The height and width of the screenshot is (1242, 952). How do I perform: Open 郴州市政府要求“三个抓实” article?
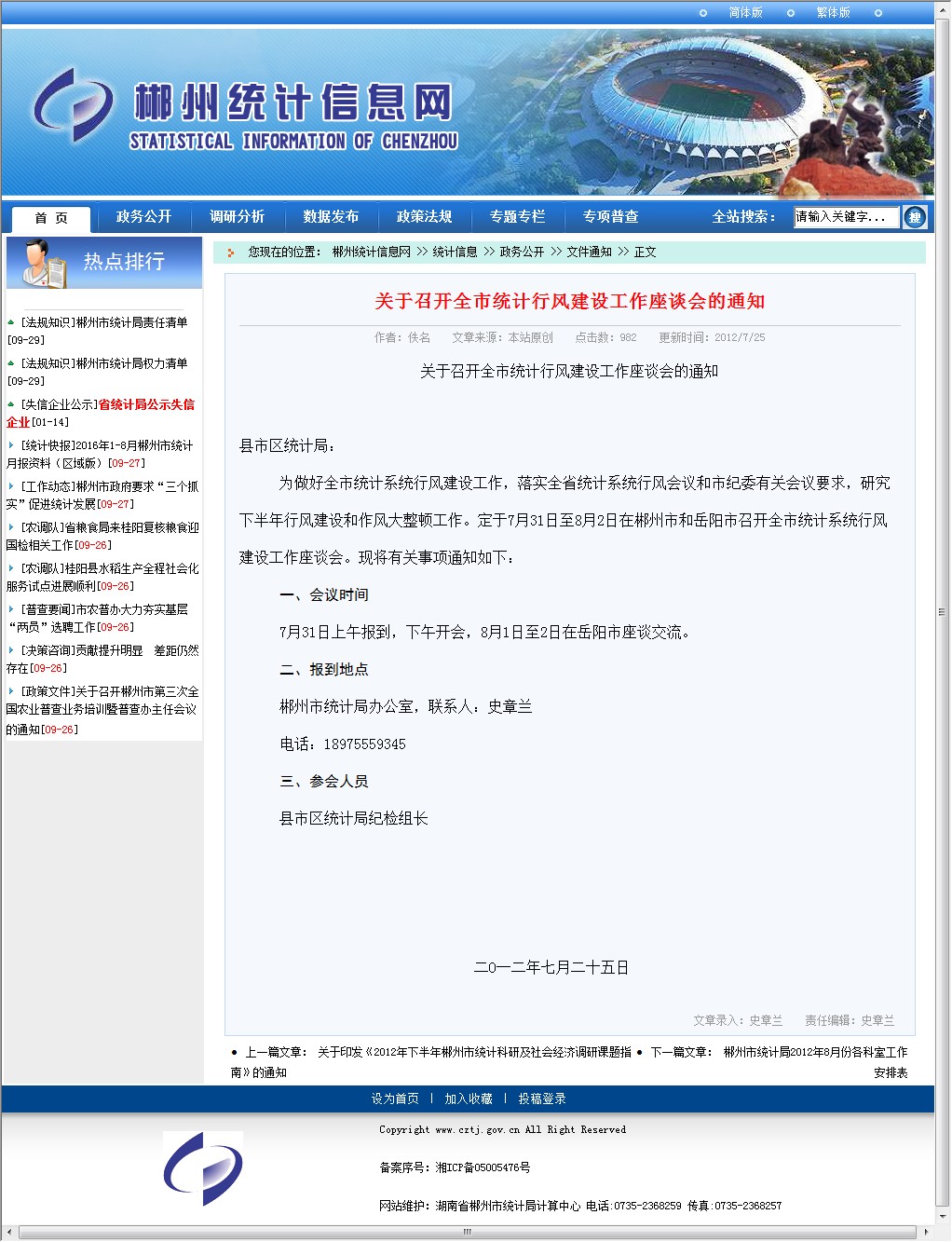coord(102,495)
